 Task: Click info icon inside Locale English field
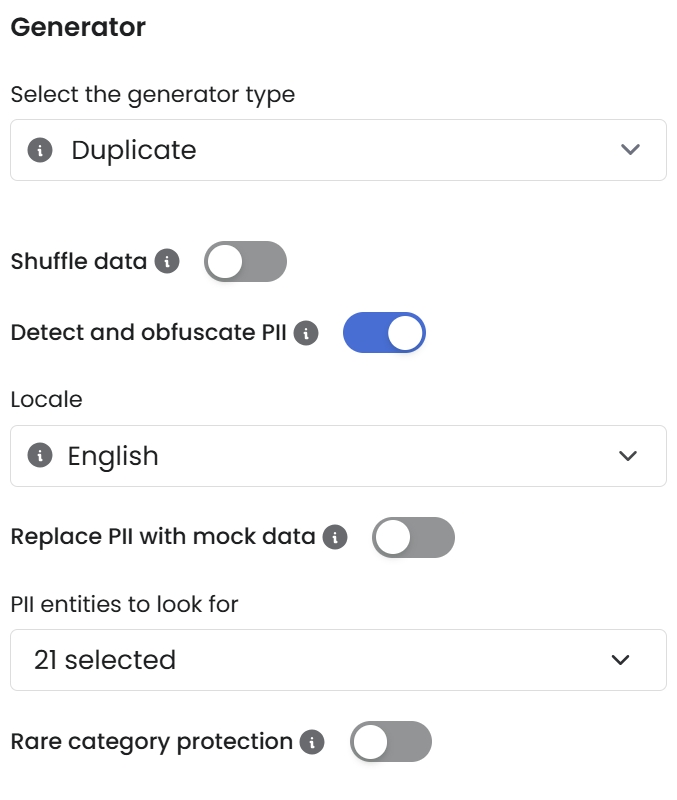pyautogui.click(x=40, y=456)
